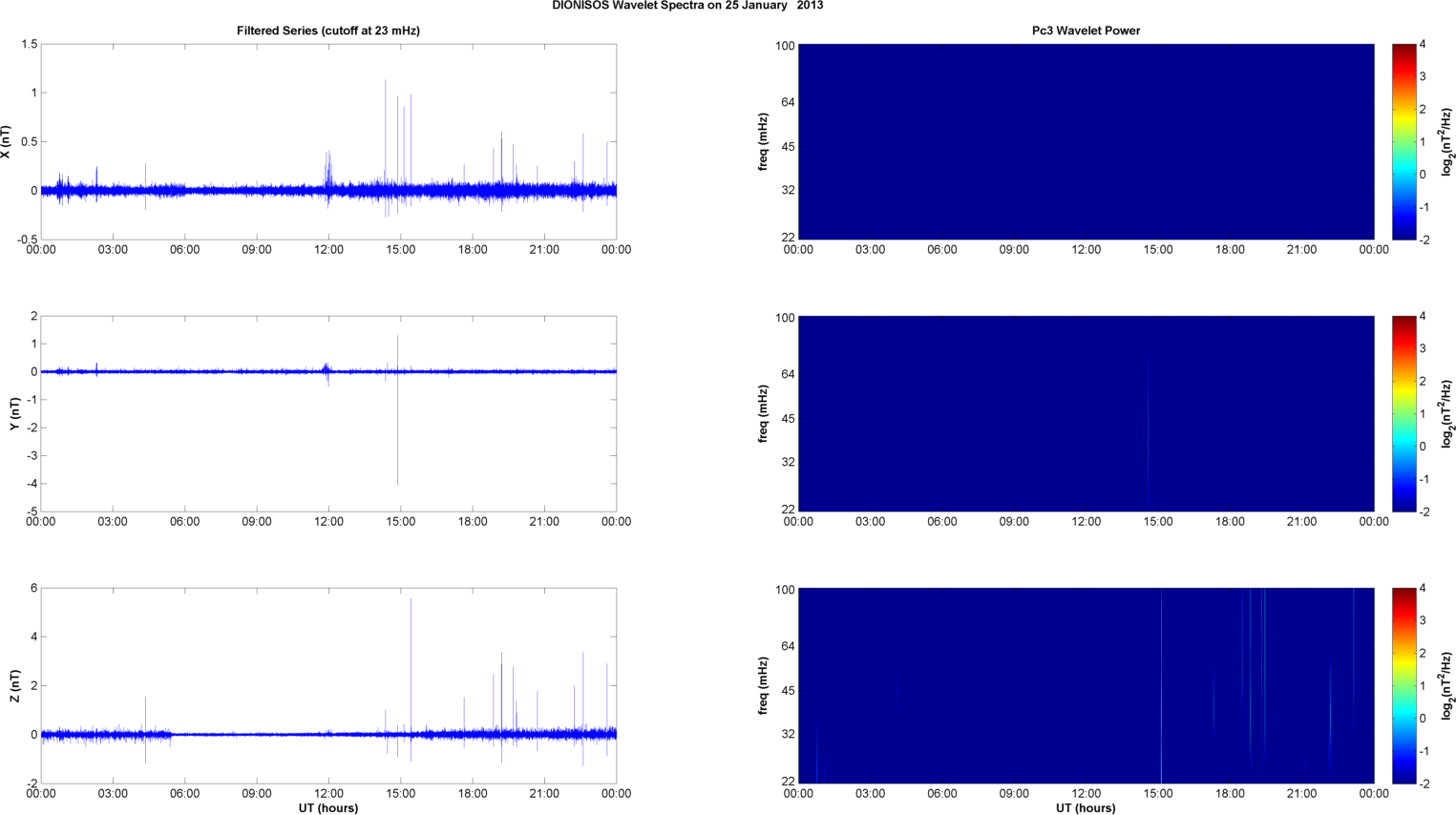Click the -5 tick on the Y (nT) axis
The height and width of the screenshot is (815, 1456).
tap(32, 512)
